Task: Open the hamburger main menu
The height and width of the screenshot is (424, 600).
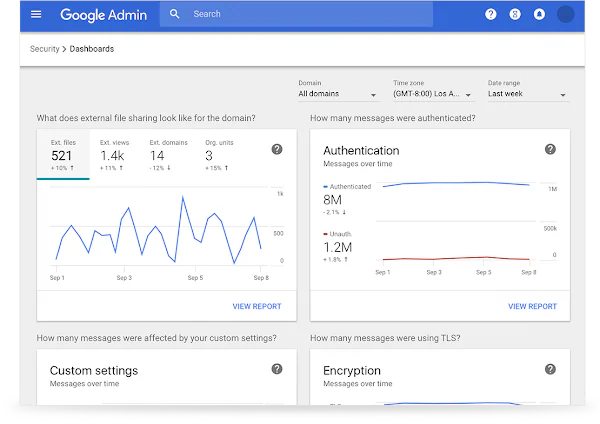Action: pos(36,15)
